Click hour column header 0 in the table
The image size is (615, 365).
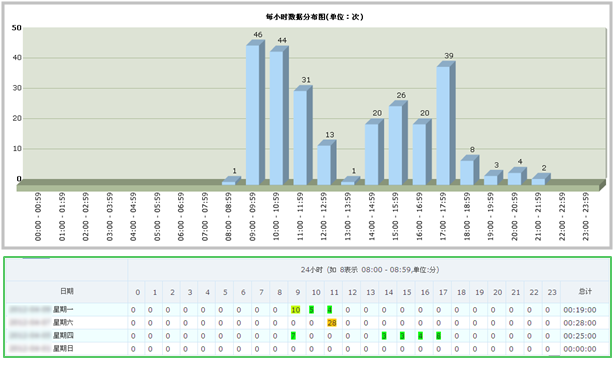coord(138,292)
